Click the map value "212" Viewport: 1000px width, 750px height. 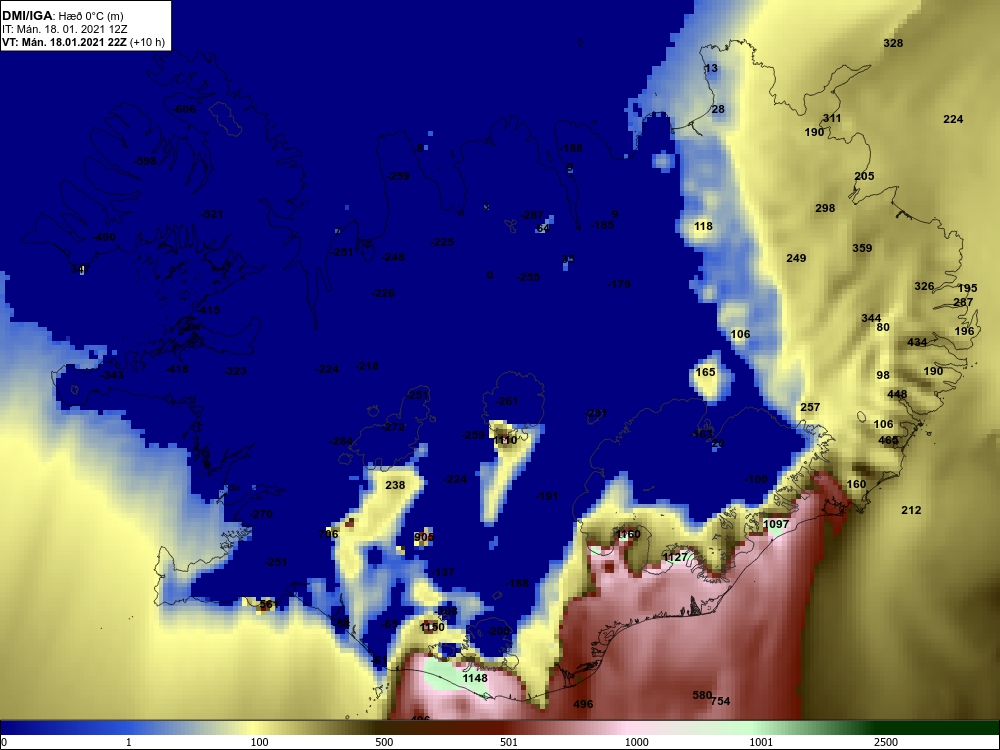coord(911,510)
